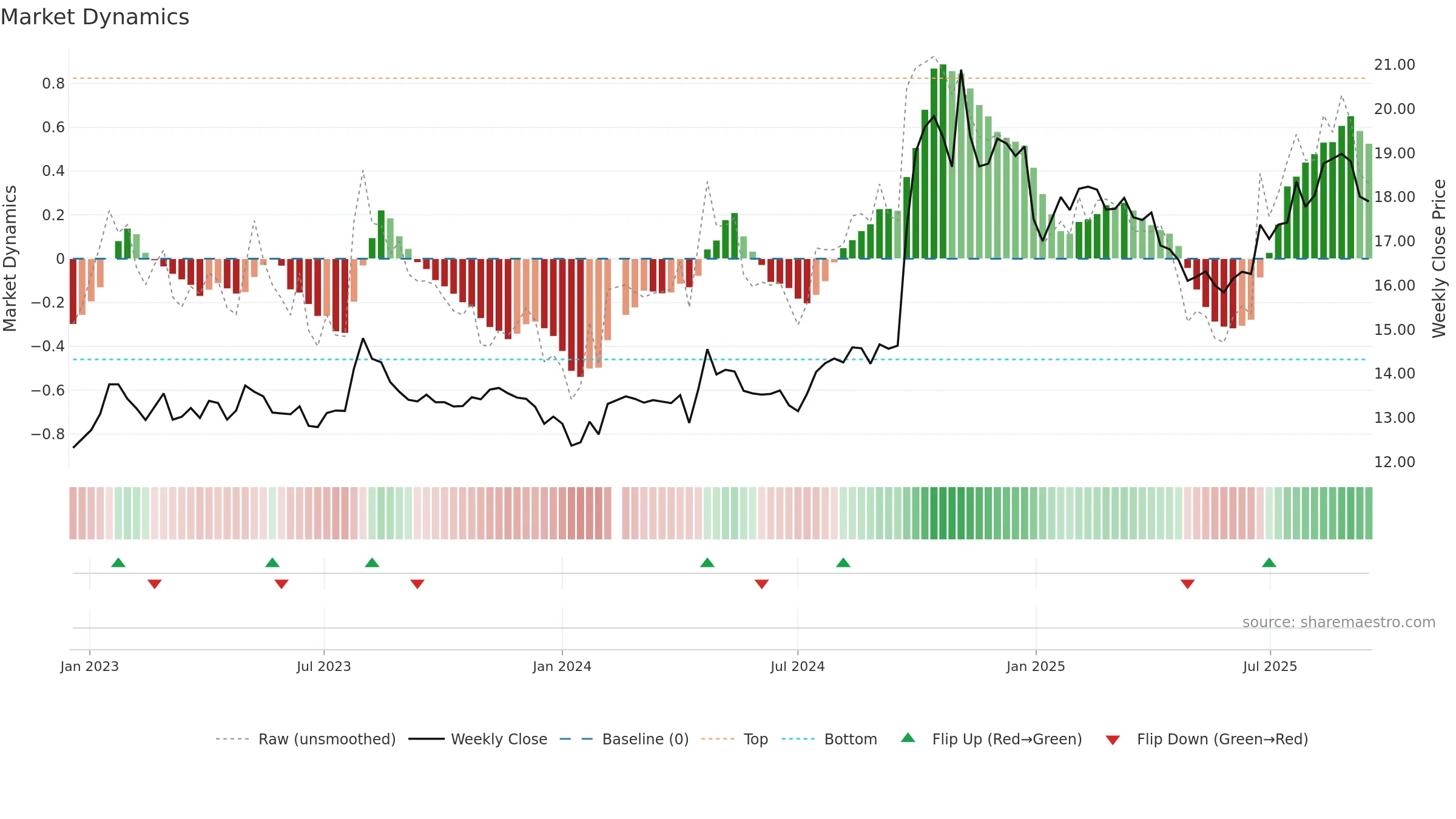Click the '18.00' price axis label
The image size is (1456, 819).
pyautogui.click(x=1395, y=197)
